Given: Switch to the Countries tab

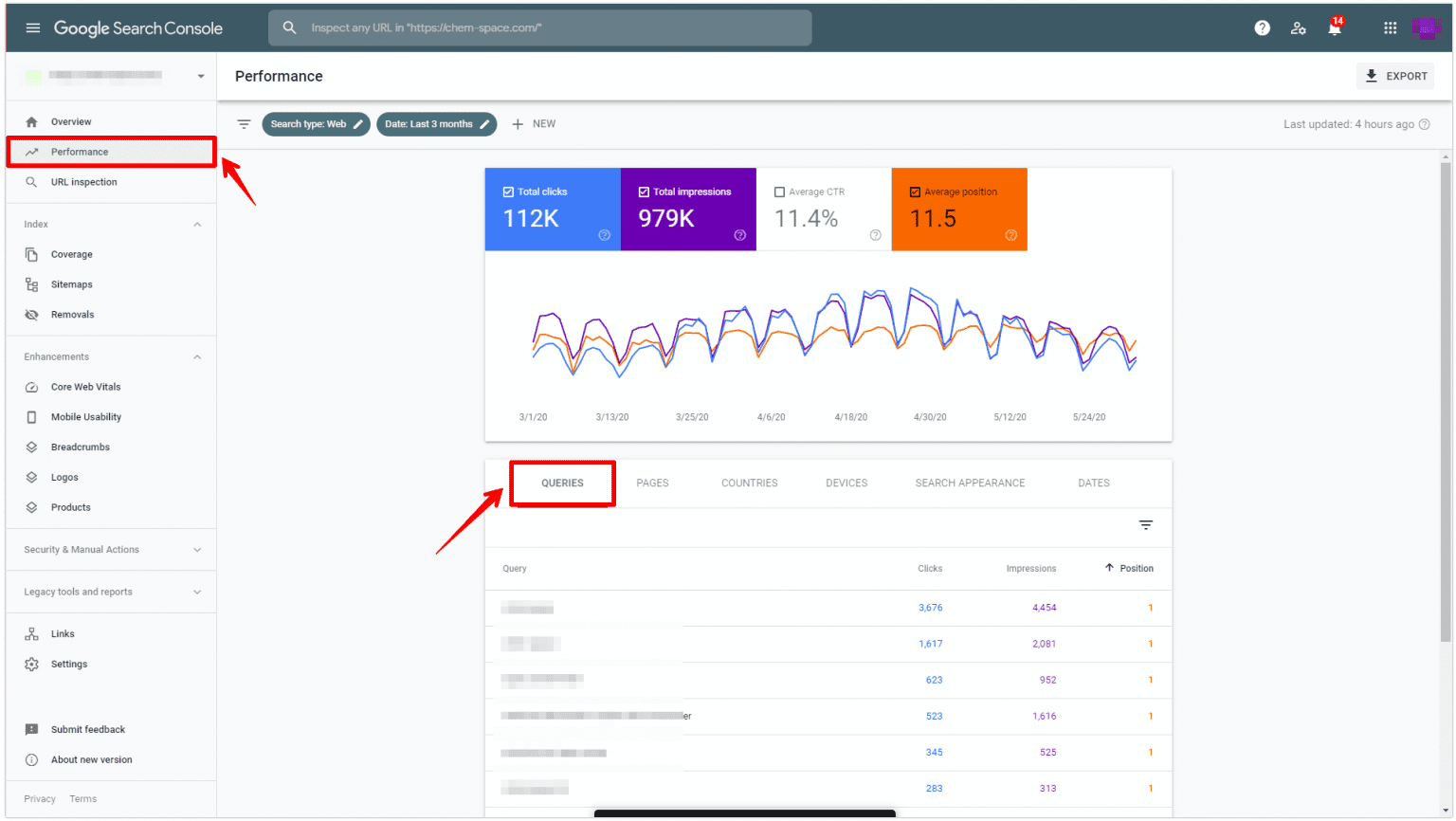Looking at the screenshot, I should [x=749, y=483].
